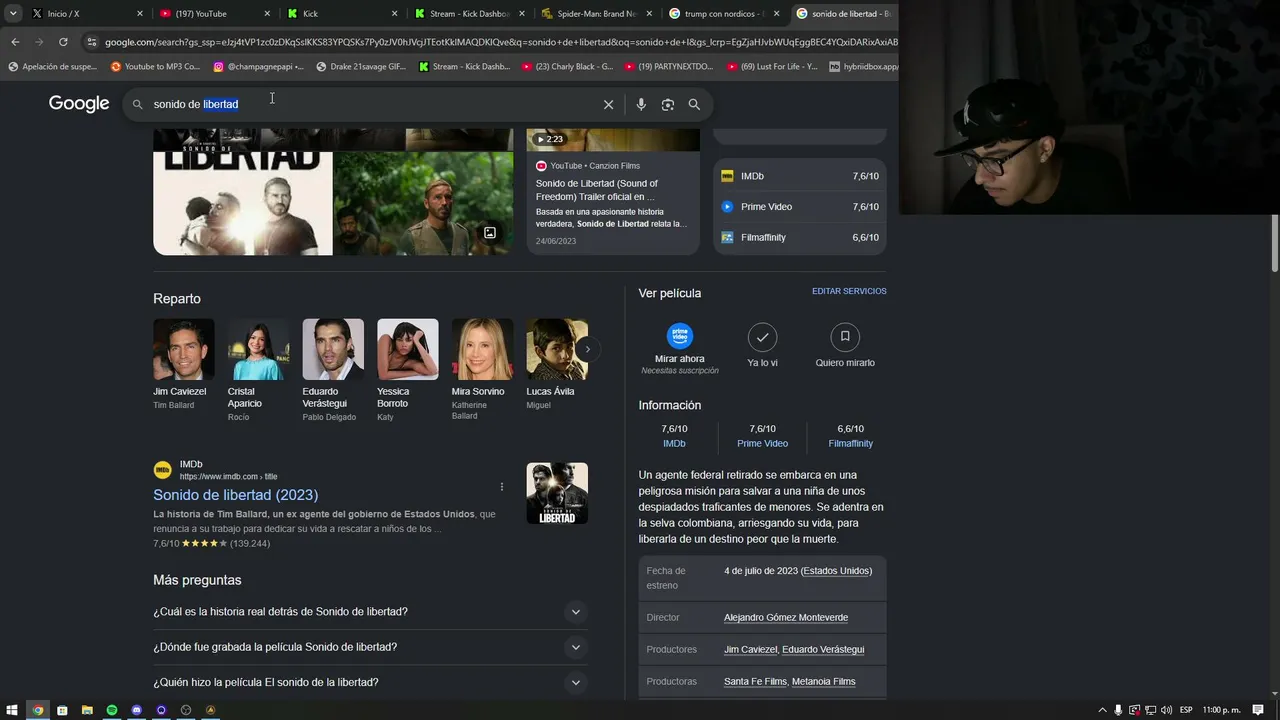1280x720 pixels.
Task: Submit search with the magnifier button
Action: click(x=694, y=104)
